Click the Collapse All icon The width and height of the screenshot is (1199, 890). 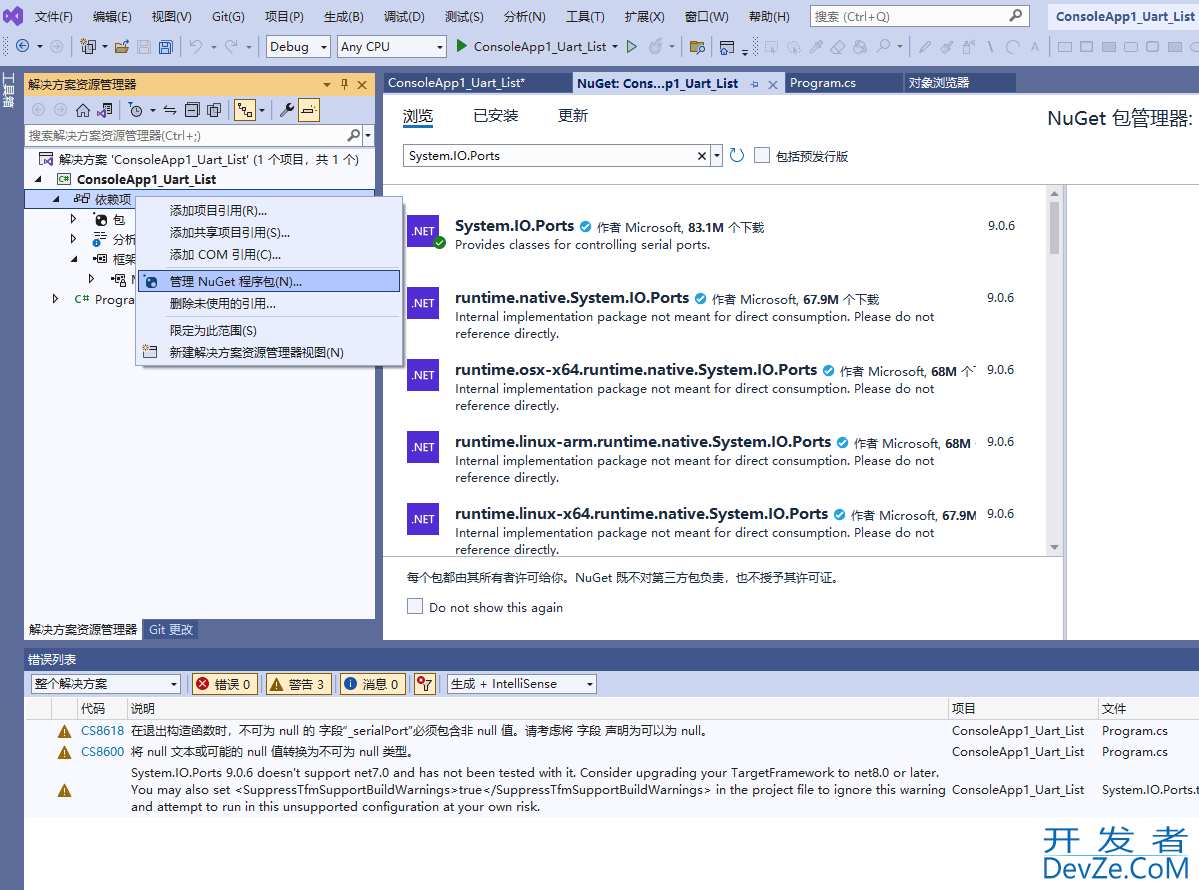pos(192,110)
